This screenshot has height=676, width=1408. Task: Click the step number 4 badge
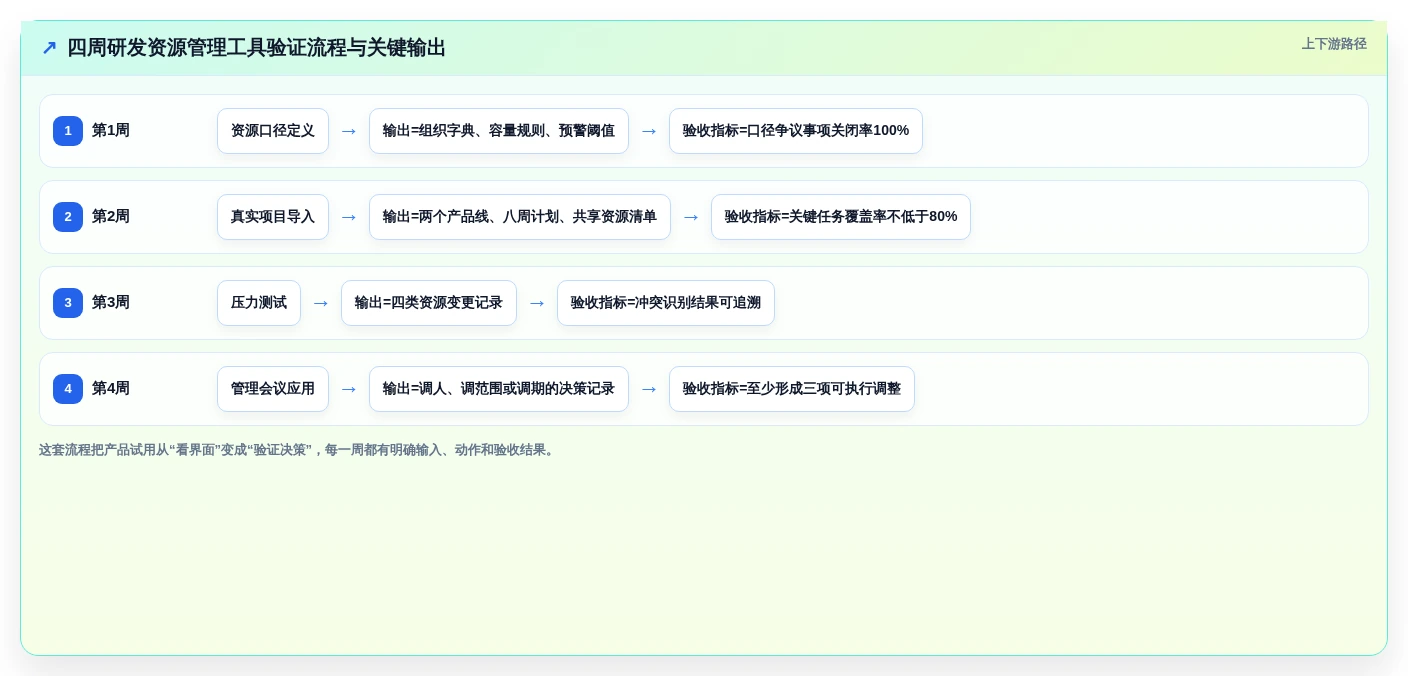point(68,389)
